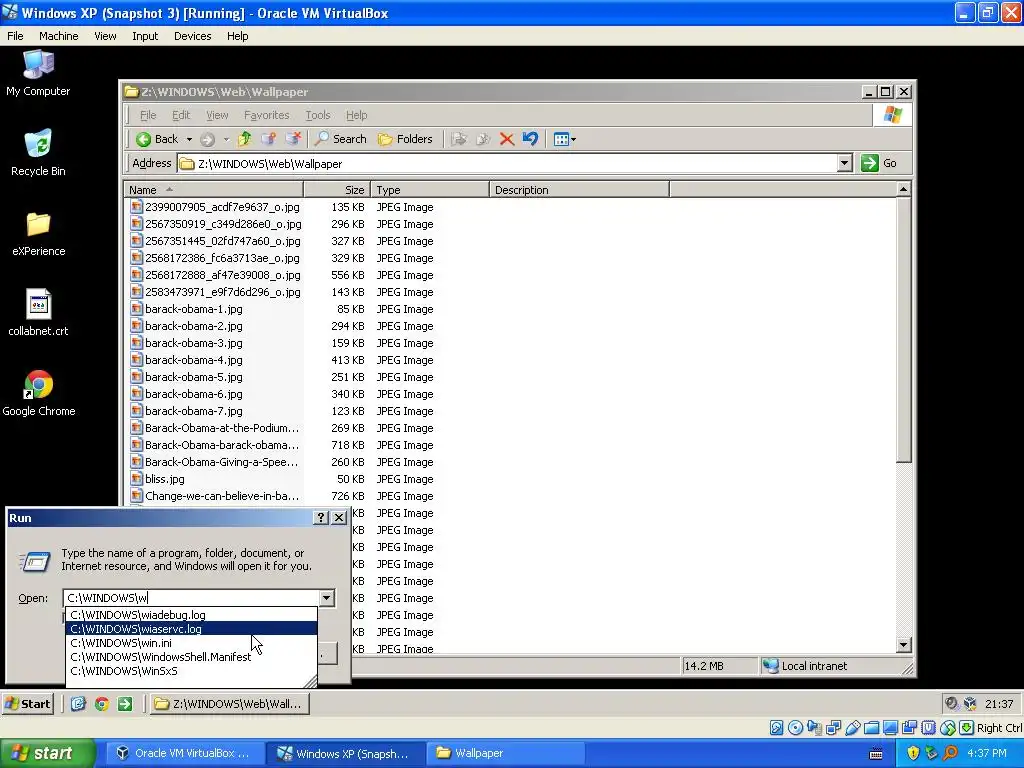Click the Undo arrow icon
1024x768 pixels.
pyautogui.click(x=530, y=138)
